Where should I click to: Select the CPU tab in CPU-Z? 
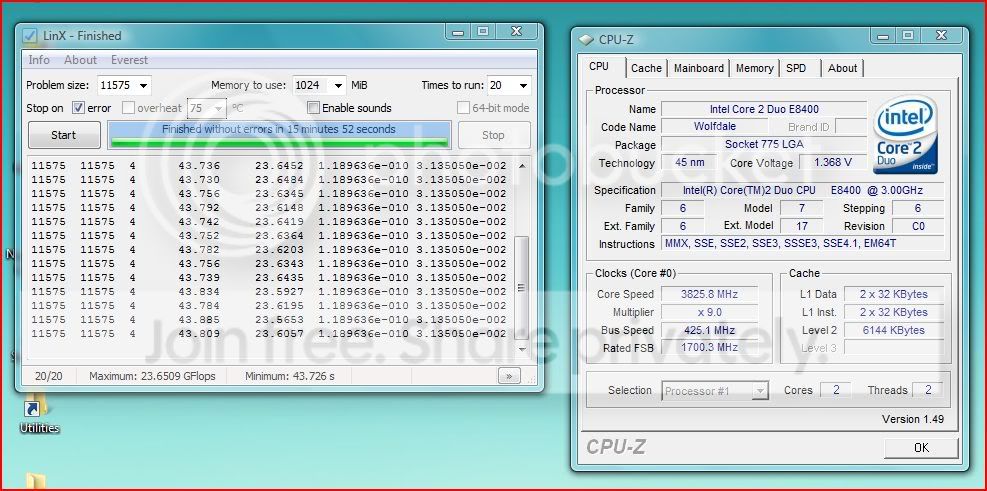[x=599, y=67]
